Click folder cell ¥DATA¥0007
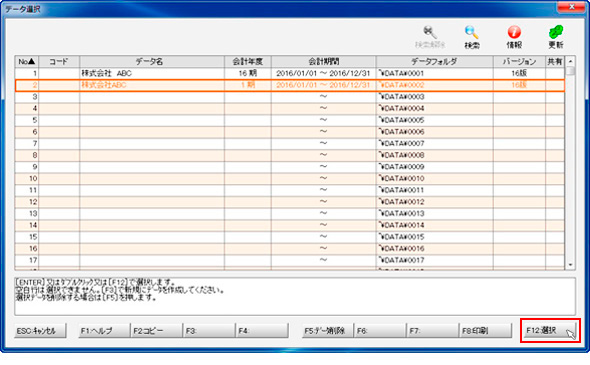Viewport: 590px width, 365px height. tap(435, 144)
